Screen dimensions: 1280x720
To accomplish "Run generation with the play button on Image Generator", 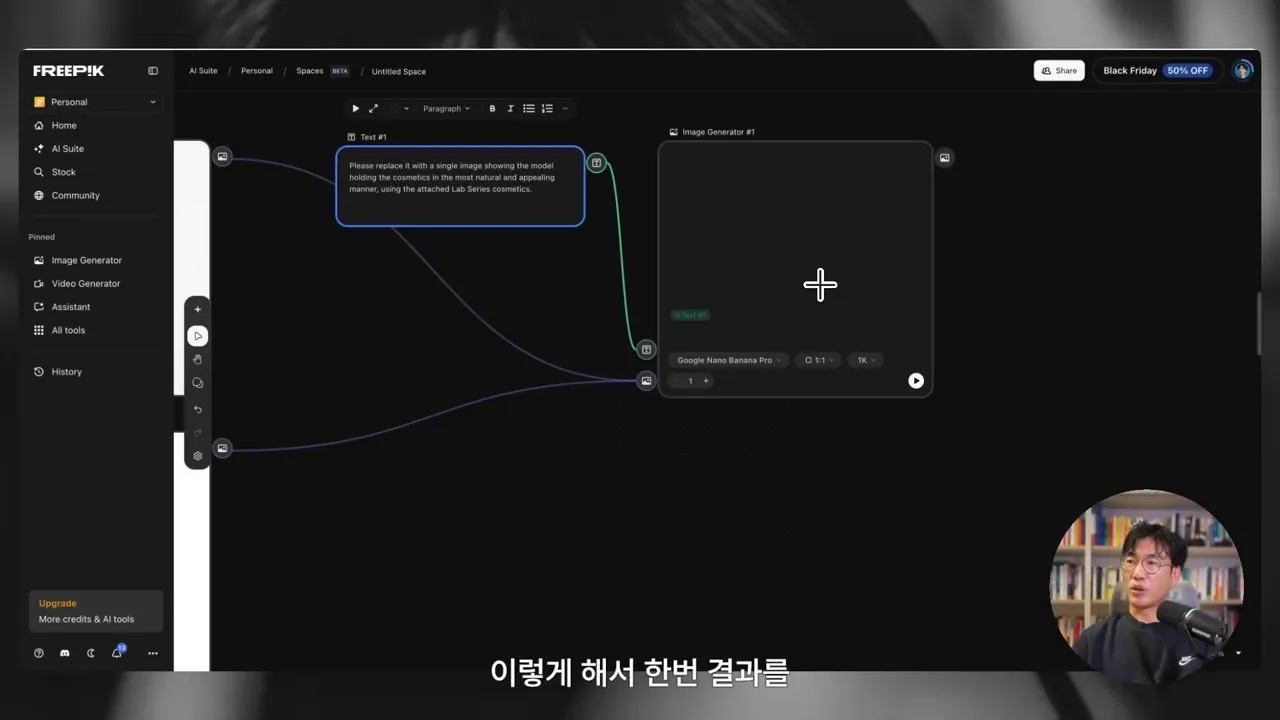I will (x=916, y=380).
